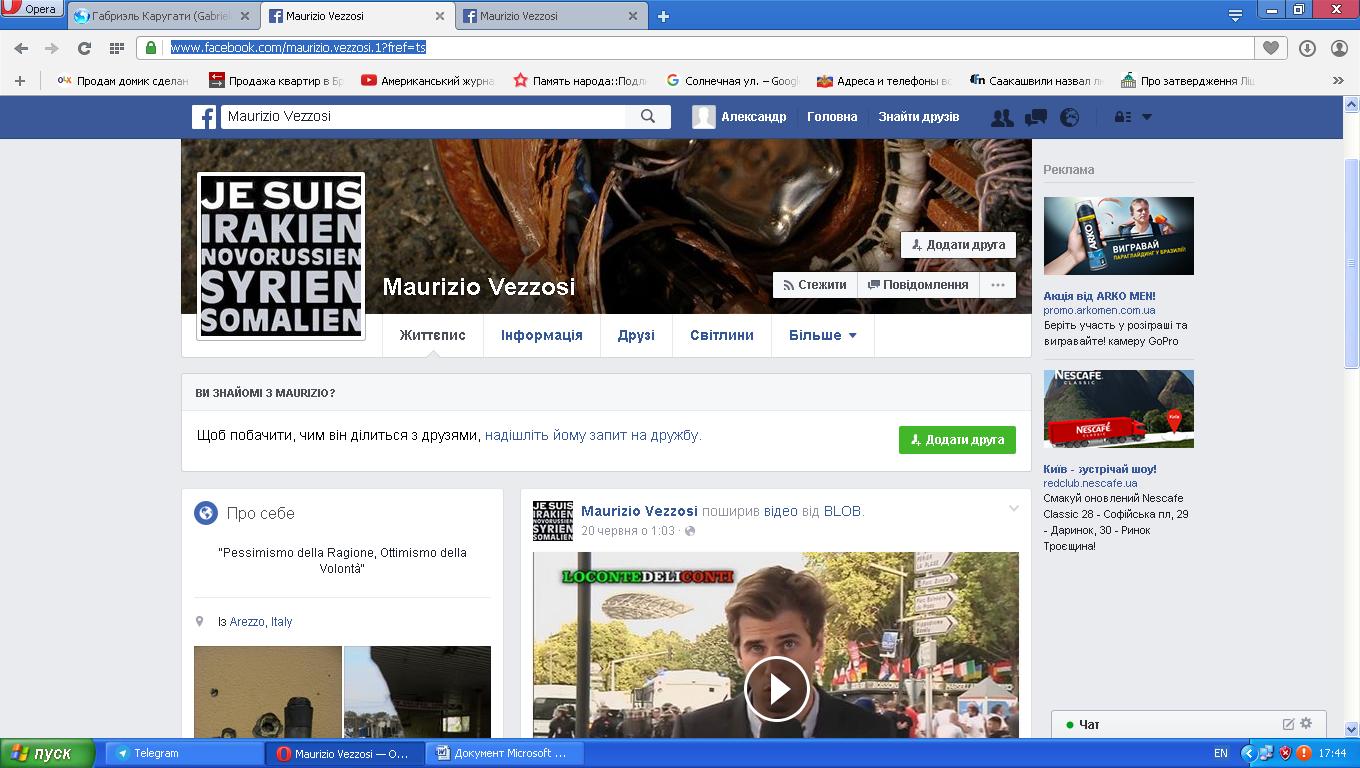Open the notifications globe icon
This screenshot has height=768, width=1360.
(x=1069, y=117)
